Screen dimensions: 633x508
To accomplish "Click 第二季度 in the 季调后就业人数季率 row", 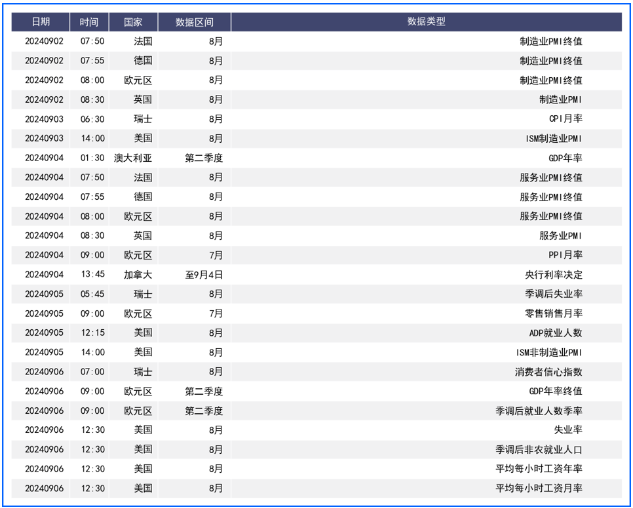I will point(204,411).
